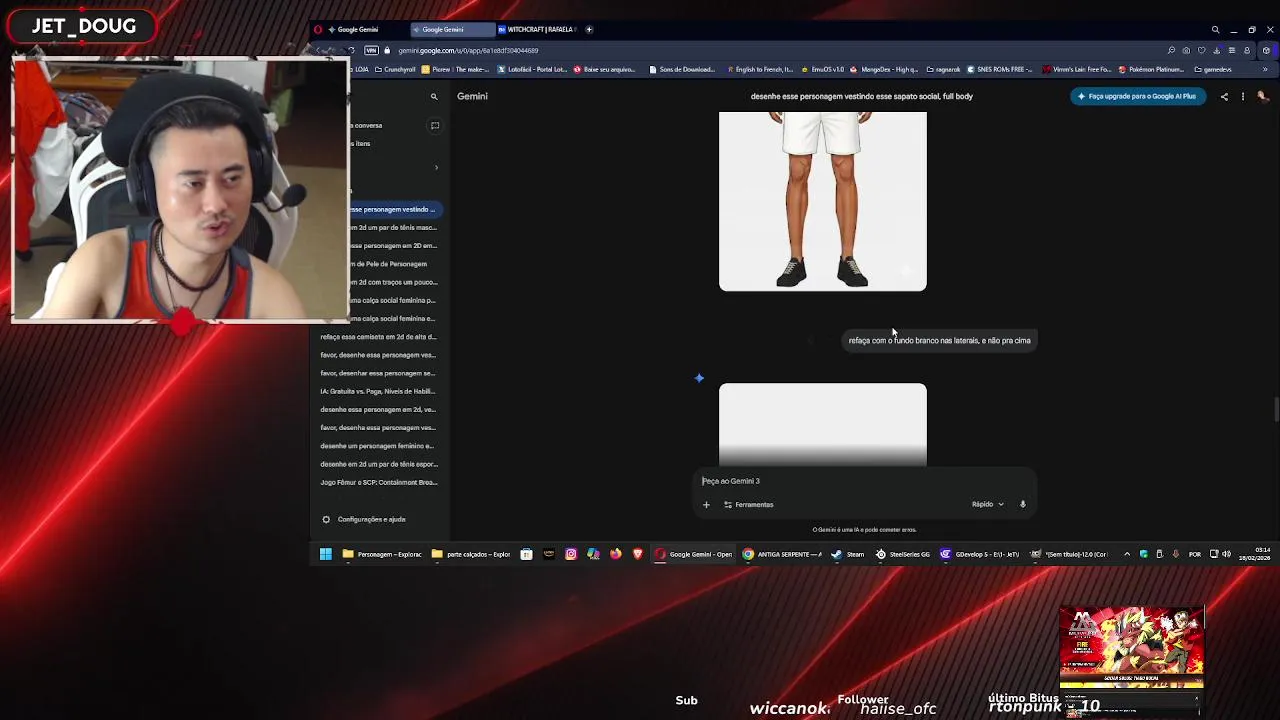Open a new browser tab
Image resolution: width=1280 pixels, height=720 pixels.
(x=589, y=30)
